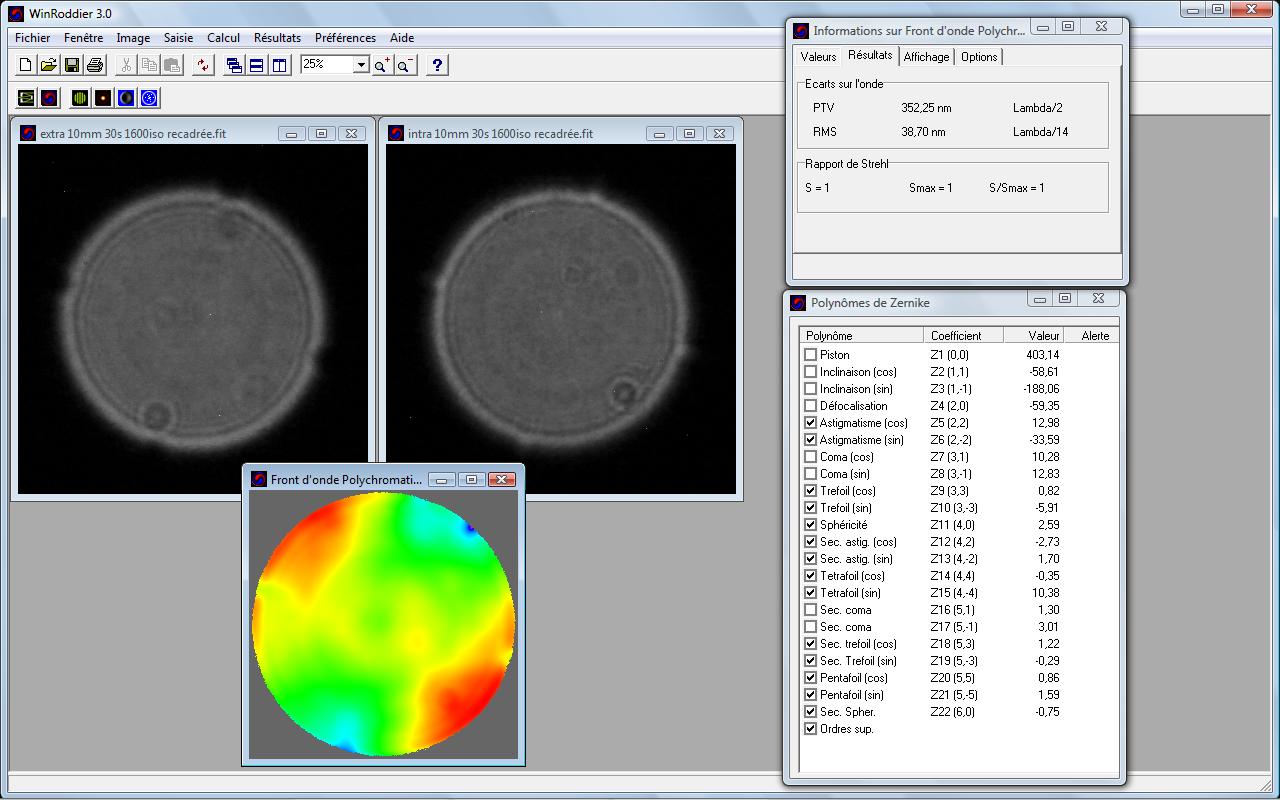This screenshot has height=800, width=1280.
Task: Uncheck the Sphéricité checkbox
Action: click(x=810, y=525)
